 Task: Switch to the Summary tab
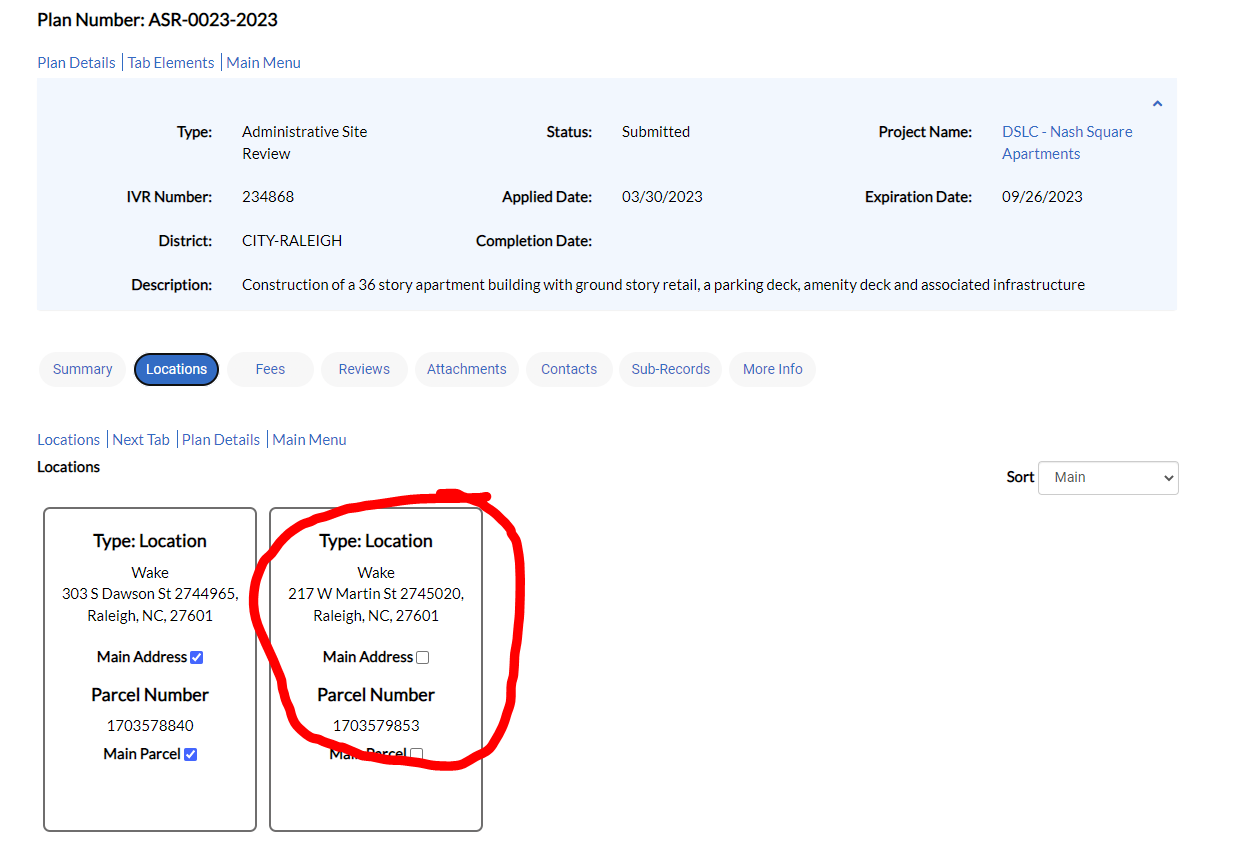click(x=82, y=369)
